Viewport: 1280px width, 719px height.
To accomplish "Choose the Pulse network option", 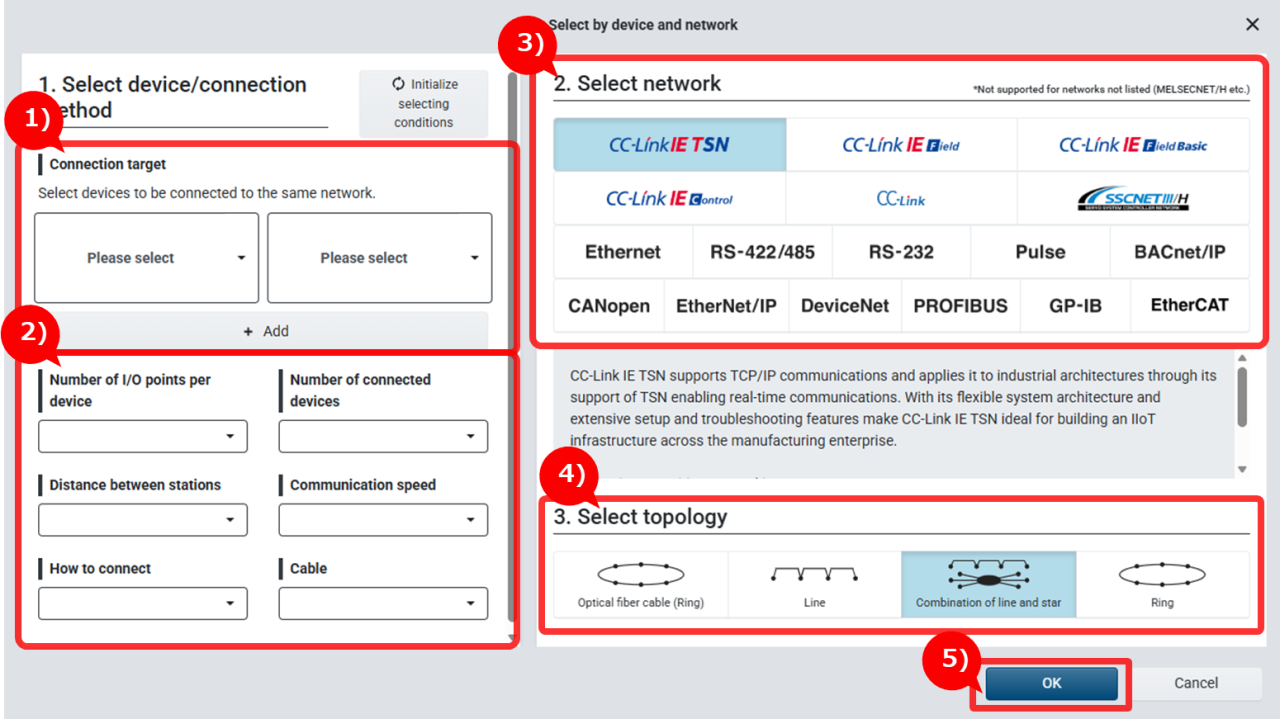I will point(1040,252).
